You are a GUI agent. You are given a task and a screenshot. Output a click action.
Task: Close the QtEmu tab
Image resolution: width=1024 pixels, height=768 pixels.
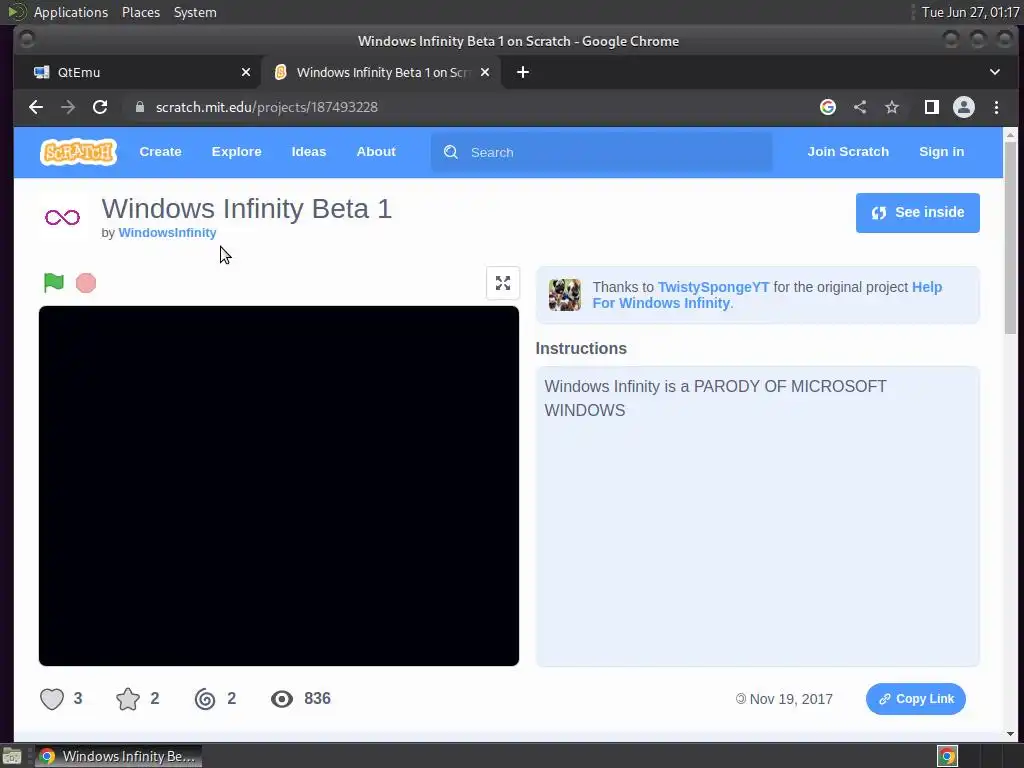tap(246, 72)
